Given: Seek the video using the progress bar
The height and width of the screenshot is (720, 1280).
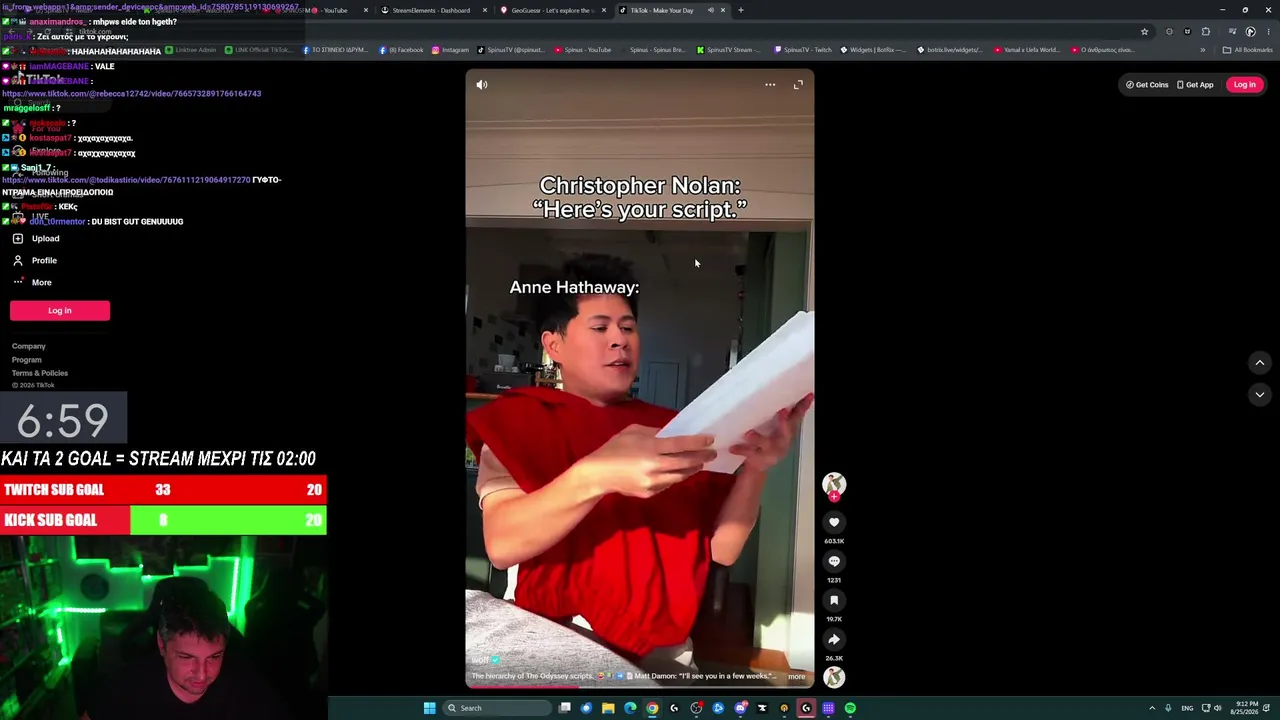Looking at the screenshot, I should (640, 687).
